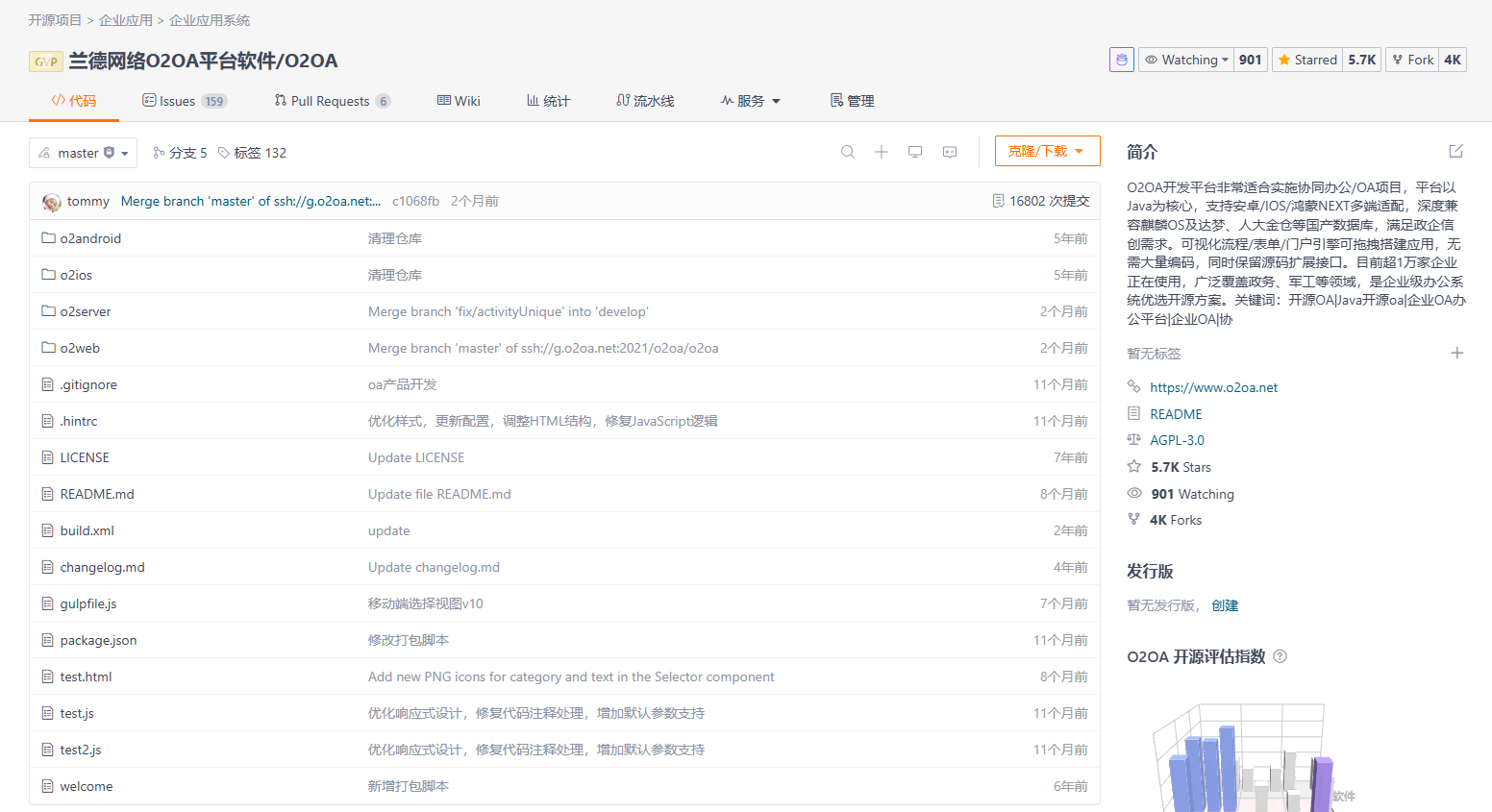Click the 创建 release link
This screenshot has width=1492, height=812.
1224,605
